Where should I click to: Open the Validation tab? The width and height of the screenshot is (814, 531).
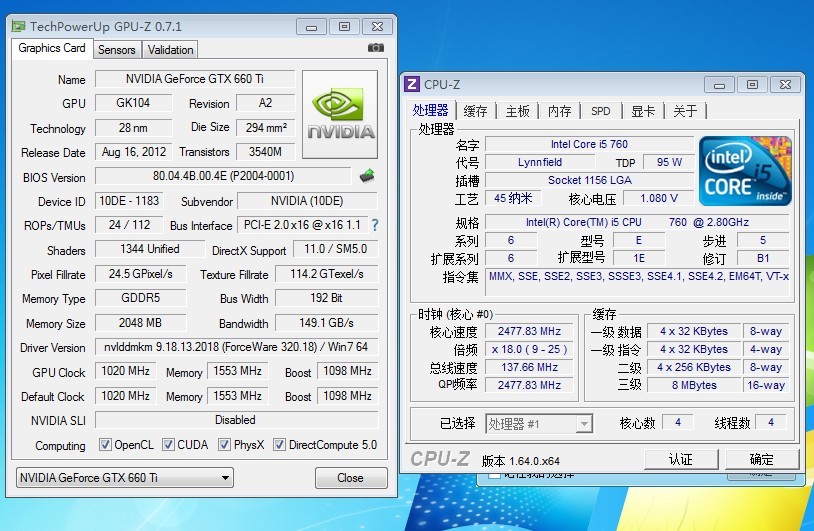point(170,50)
